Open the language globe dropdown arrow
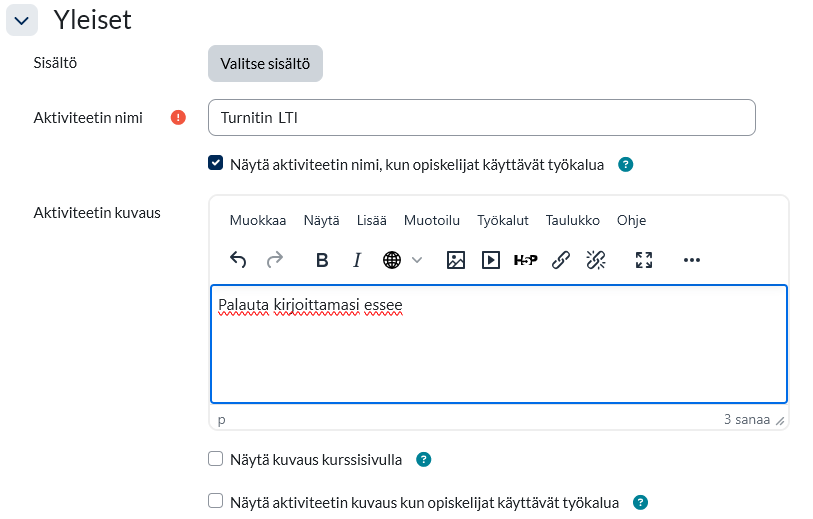The height and width of the screenshot is (519, 813). tap(417, 260)
